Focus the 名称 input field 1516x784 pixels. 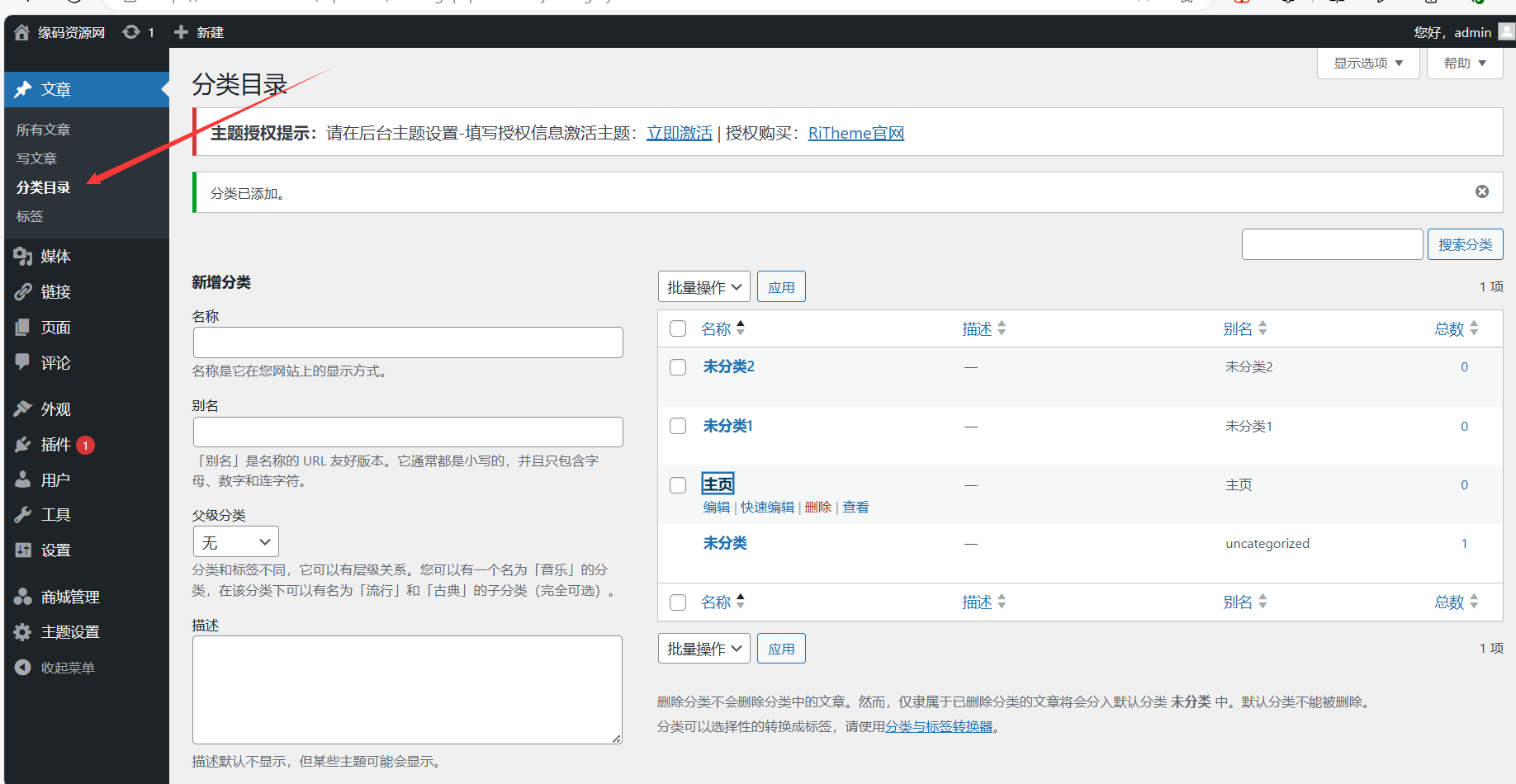[408, 342]
